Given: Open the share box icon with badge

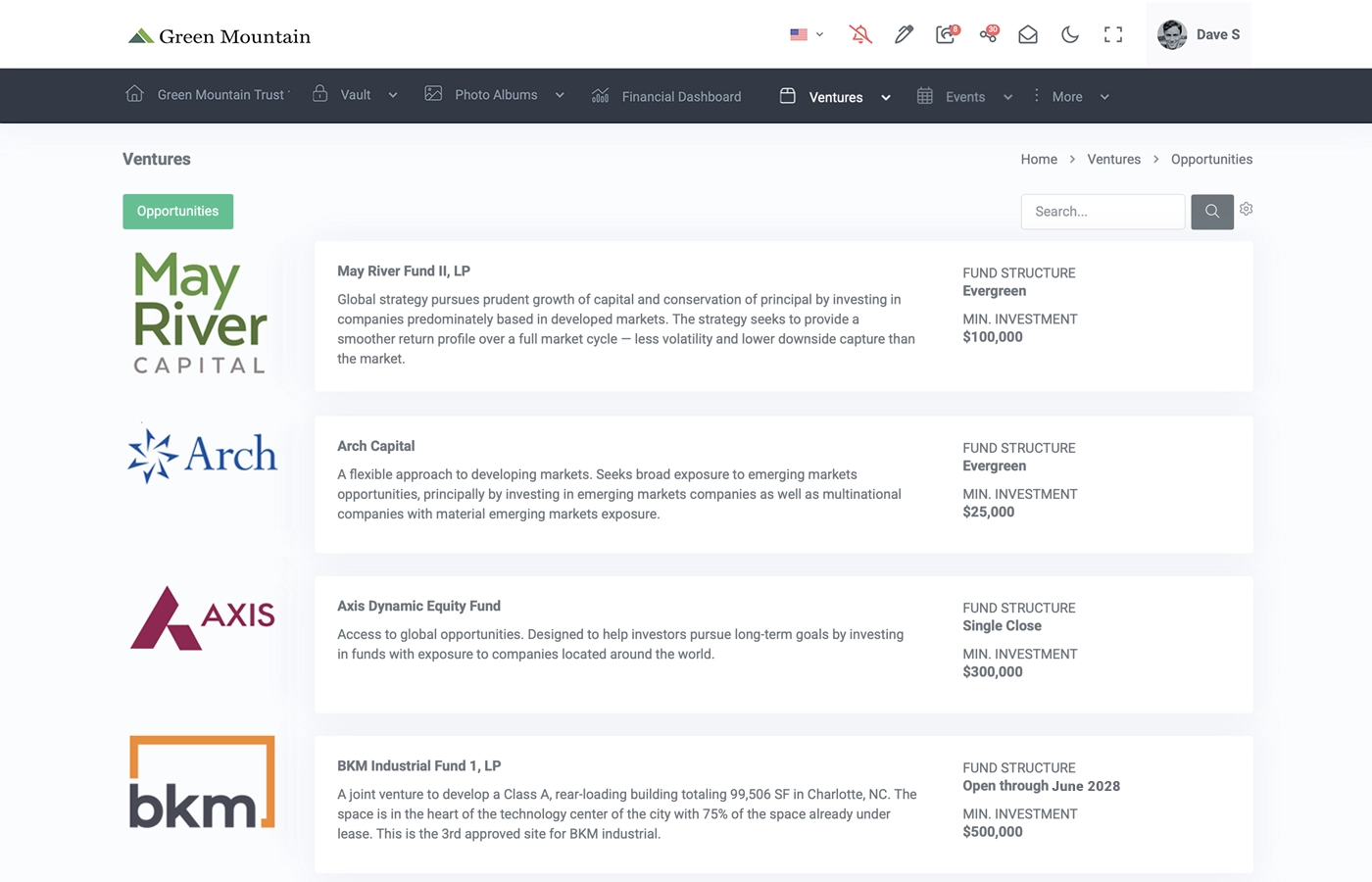Looking at the screenshot, I should (x=946, y=34).
